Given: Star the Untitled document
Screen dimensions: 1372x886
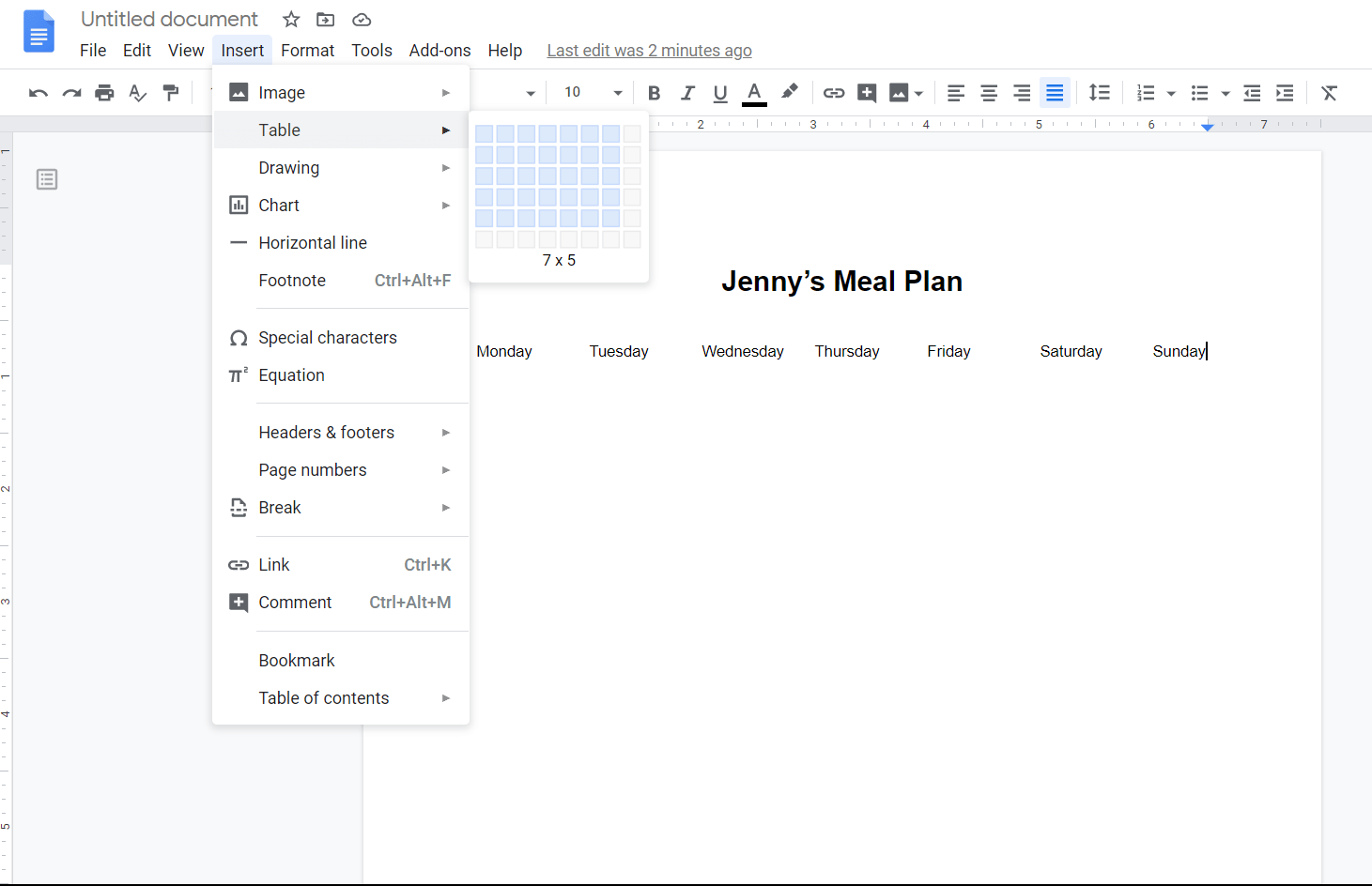Looking at the screenshot, I should pyautogui.click(x=290, y=19).
